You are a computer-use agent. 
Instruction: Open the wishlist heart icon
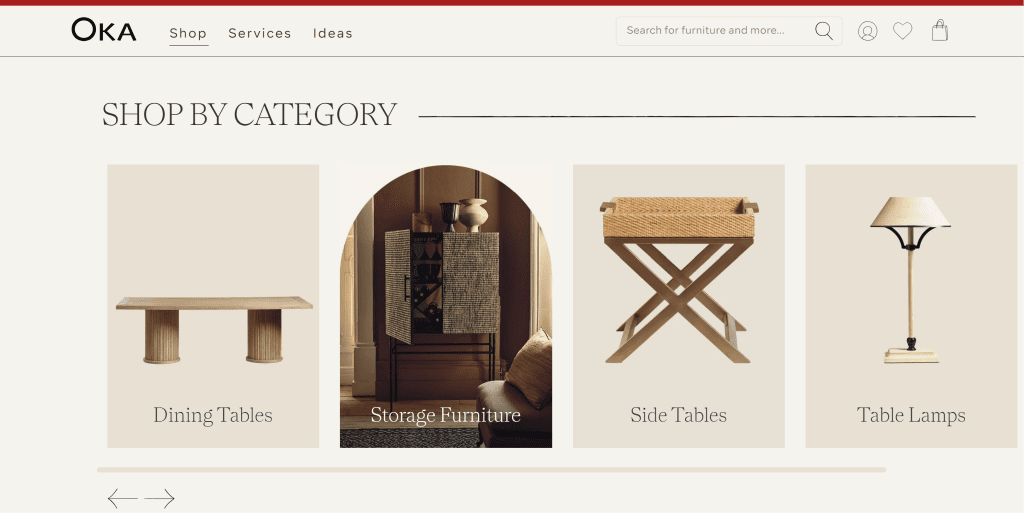[x=903, y=31]
